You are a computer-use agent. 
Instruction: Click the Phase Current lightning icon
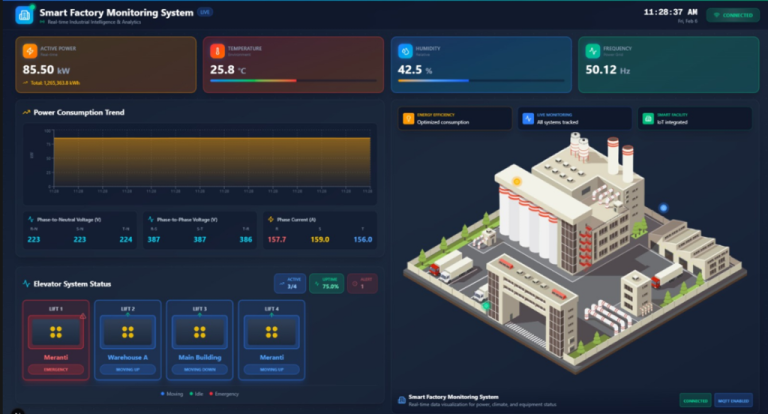point(271,219)
